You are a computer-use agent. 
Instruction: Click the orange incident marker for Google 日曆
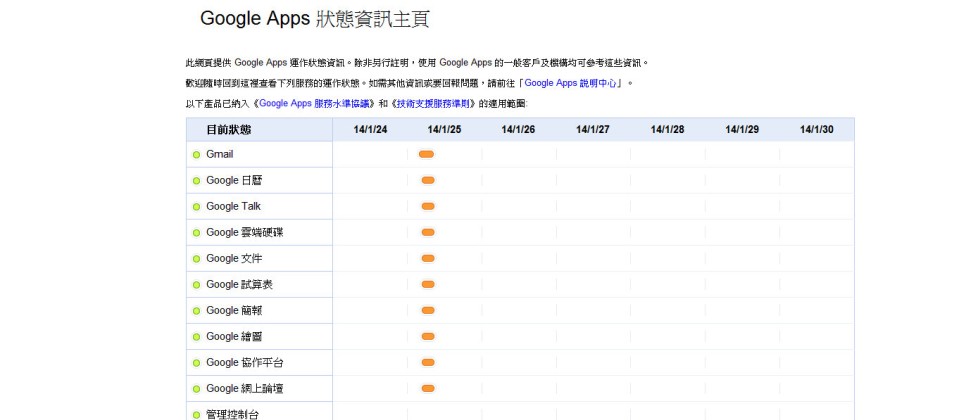click(x=428, y=180)
